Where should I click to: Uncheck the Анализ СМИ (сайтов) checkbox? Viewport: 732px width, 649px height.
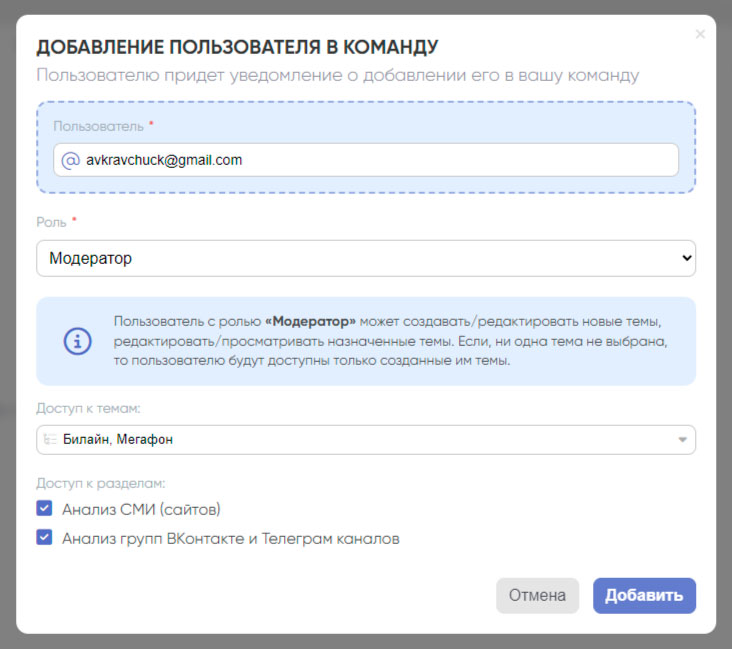coord(44,508)
